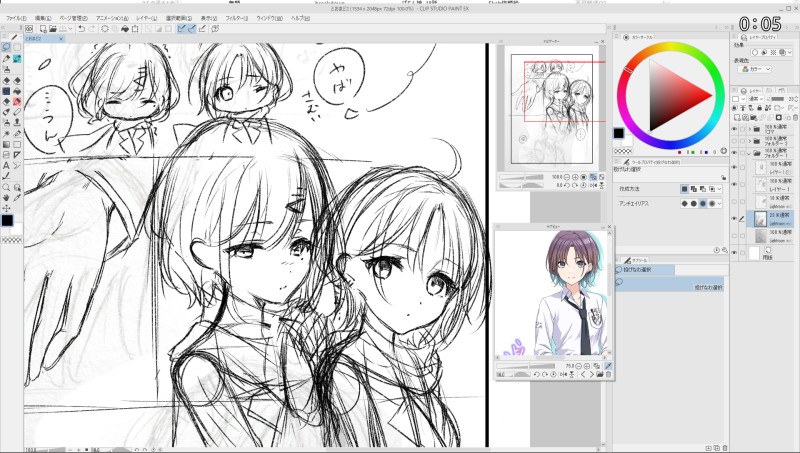The image size is (800, 453).
Task: Open the 作成方法 creation method dropdown arrow
Action: [720, 189]
